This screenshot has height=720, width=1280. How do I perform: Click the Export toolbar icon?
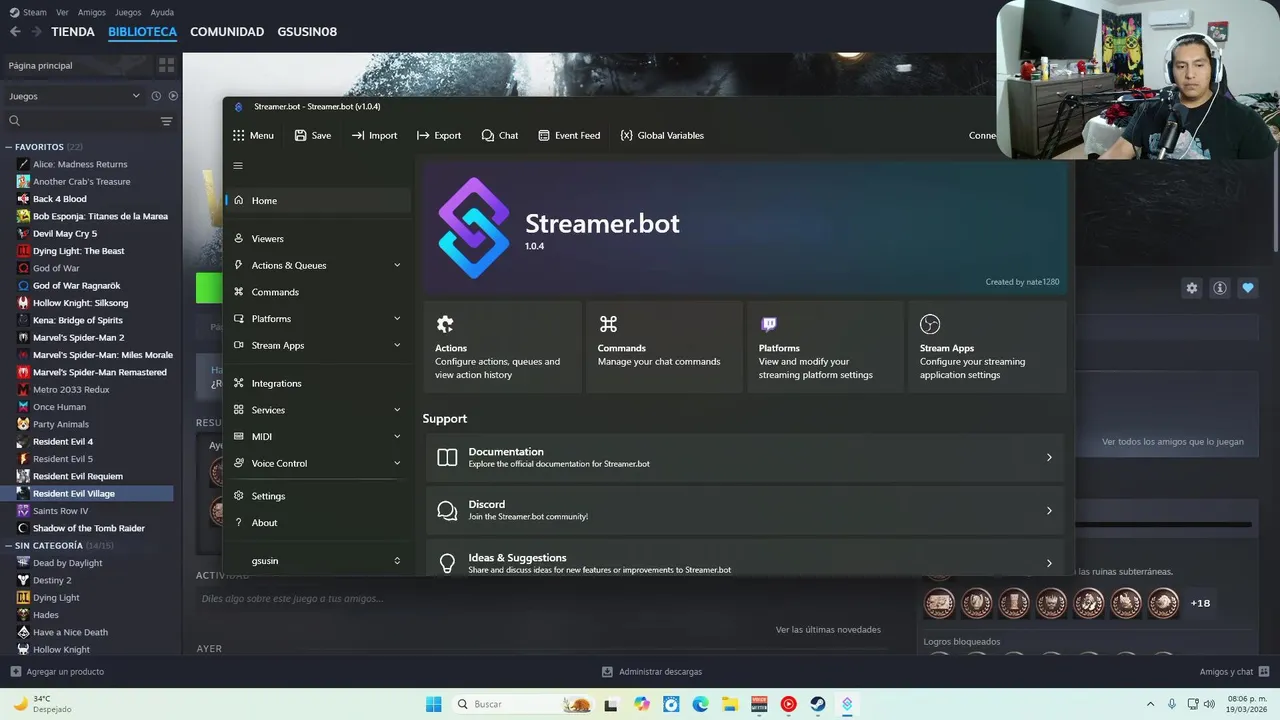(x=423, y=135)
